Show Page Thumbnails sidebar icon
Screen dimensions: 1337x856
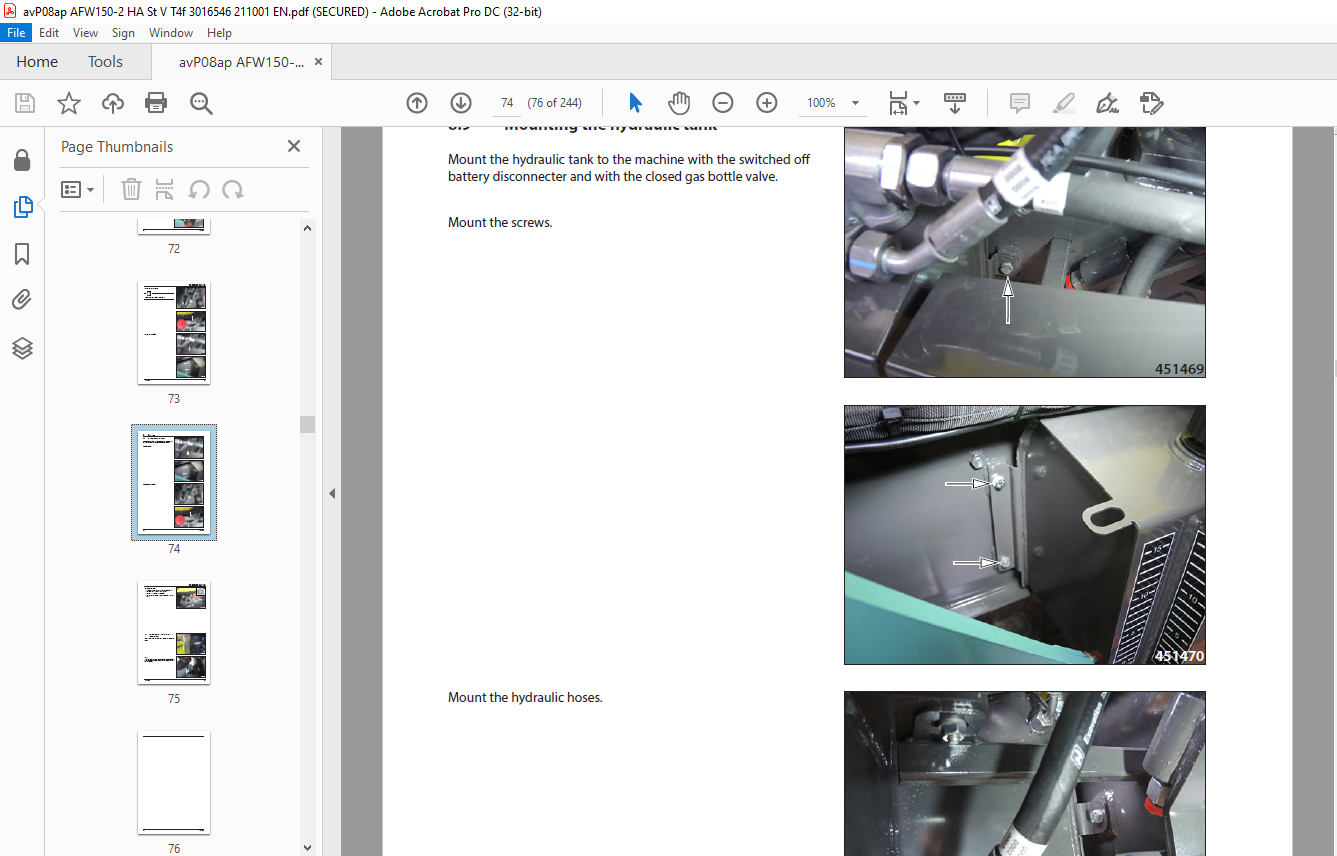pos(22,207)
